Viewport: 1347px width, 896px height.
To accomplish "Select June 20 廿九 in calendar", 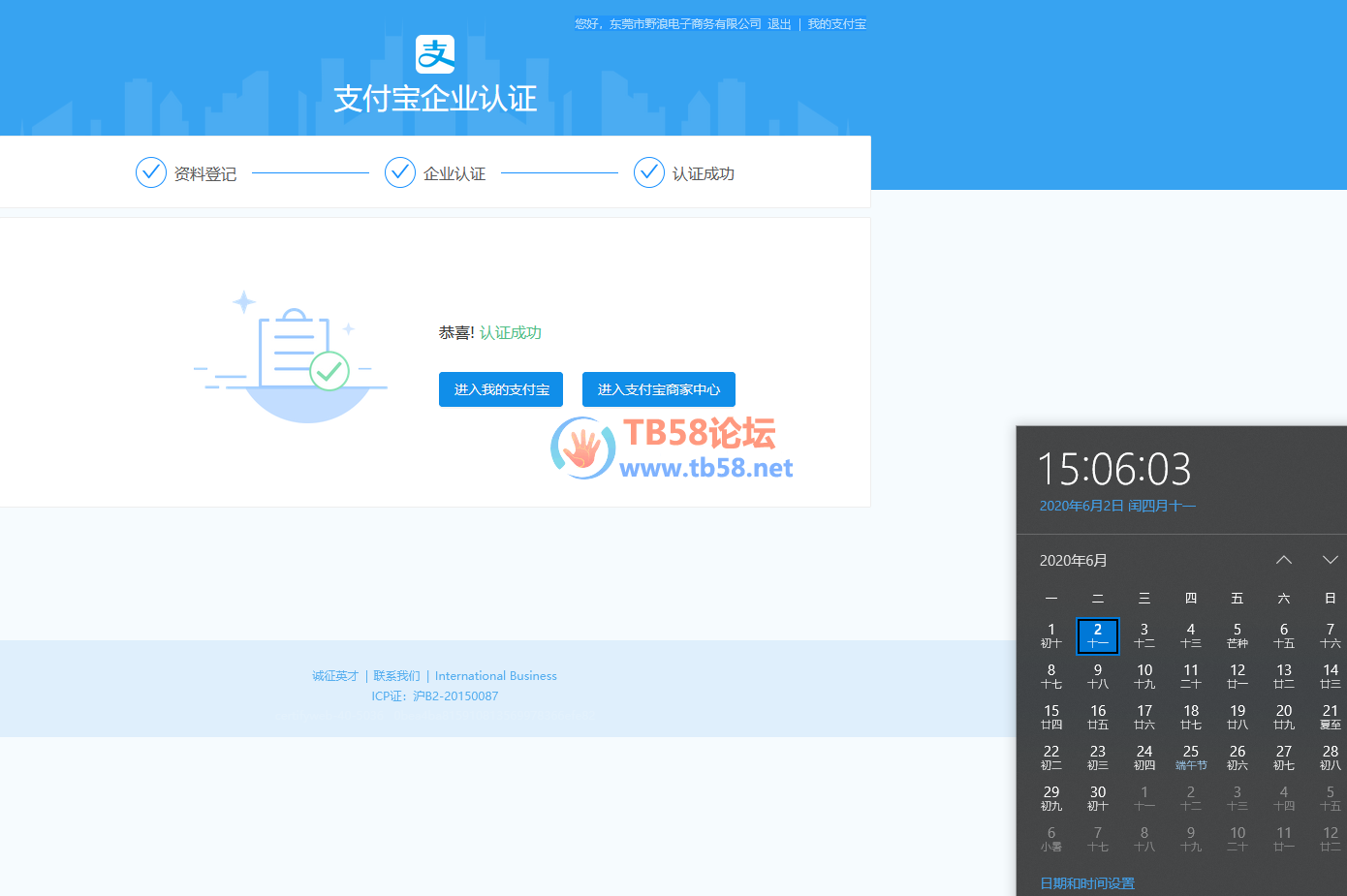I will point(1284,718).
